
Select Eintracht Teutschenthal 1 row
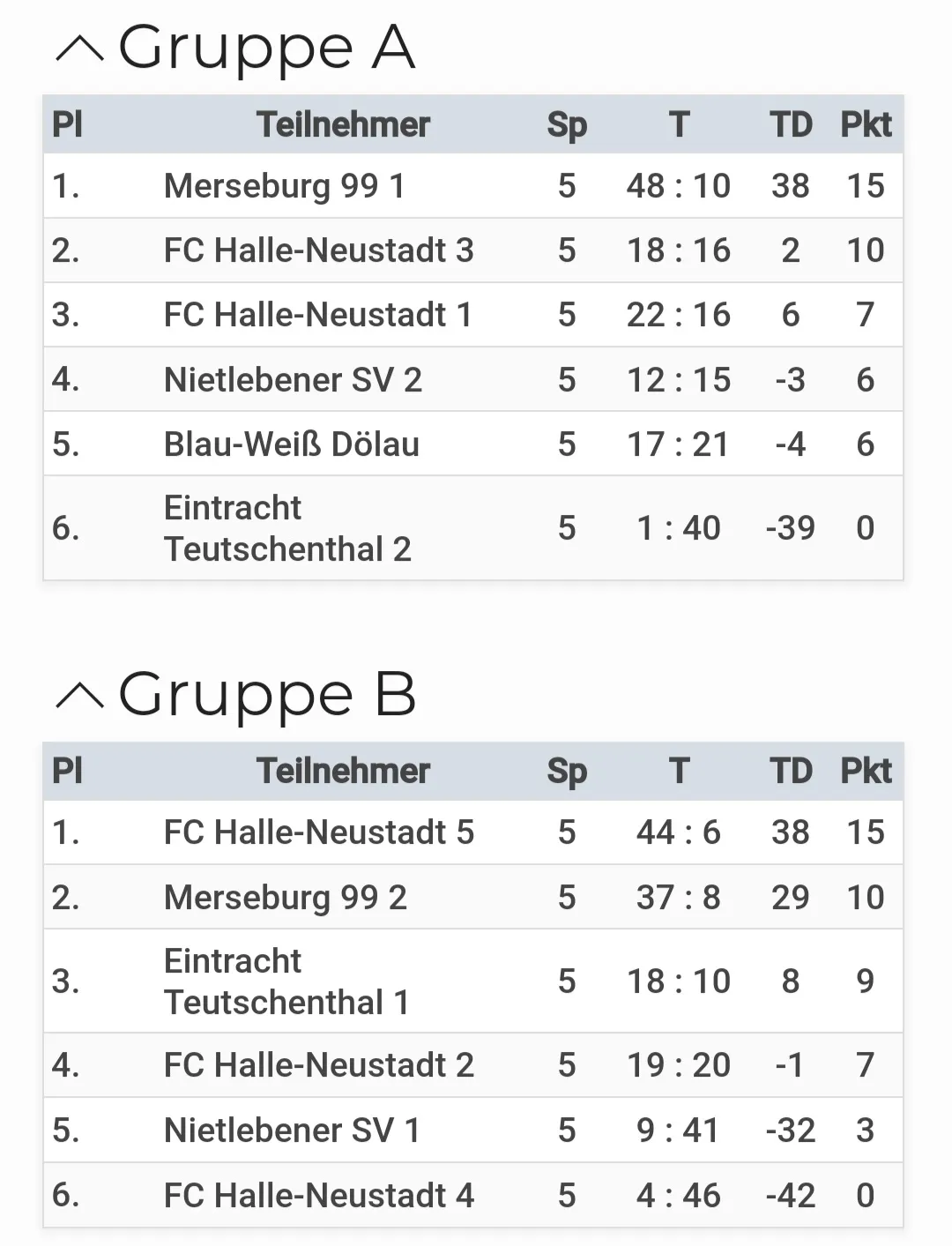tap(473, 981)
